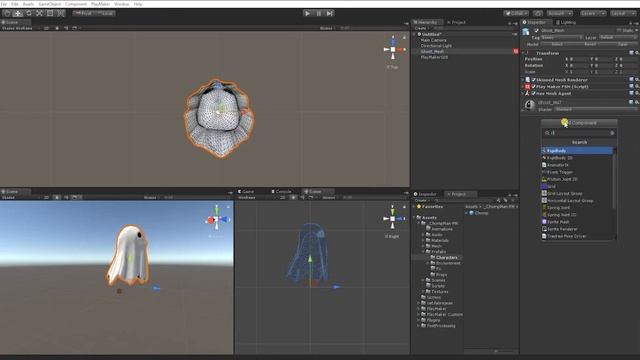Screen dimensions: 640x360
Task: Open the Characters folder in Project tree
Action: click(447, 258)
